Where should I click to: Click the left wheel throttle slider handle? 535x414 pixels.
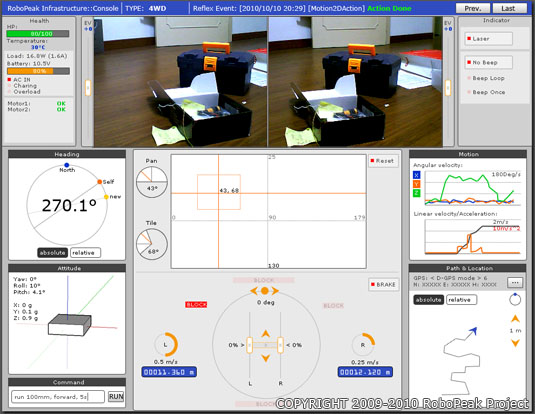click(x=249, y=345)
